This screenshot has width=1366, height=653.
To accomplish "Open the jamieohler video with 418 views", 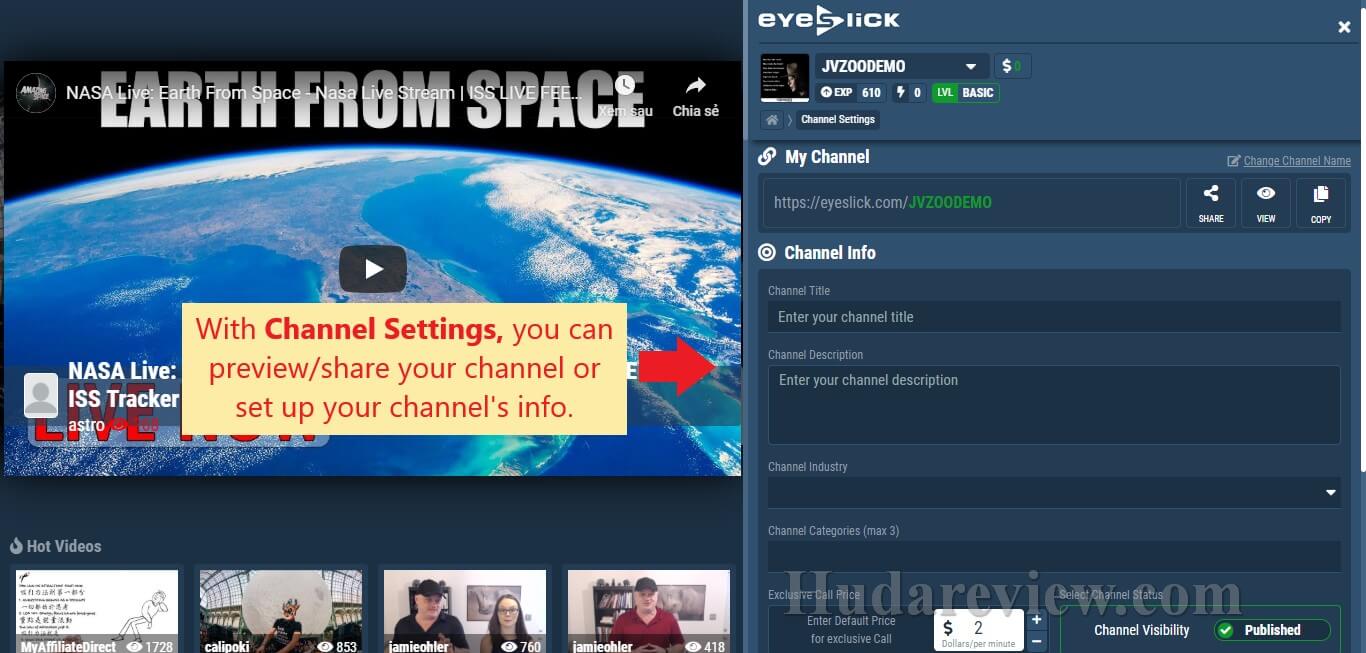I will coord(649,611).
